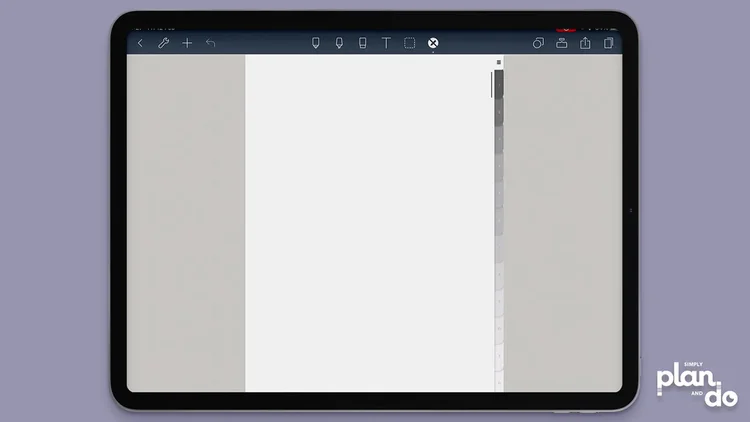Undo the last action
This screenshot has height=422, width=750.
click(x=210, y=43)
